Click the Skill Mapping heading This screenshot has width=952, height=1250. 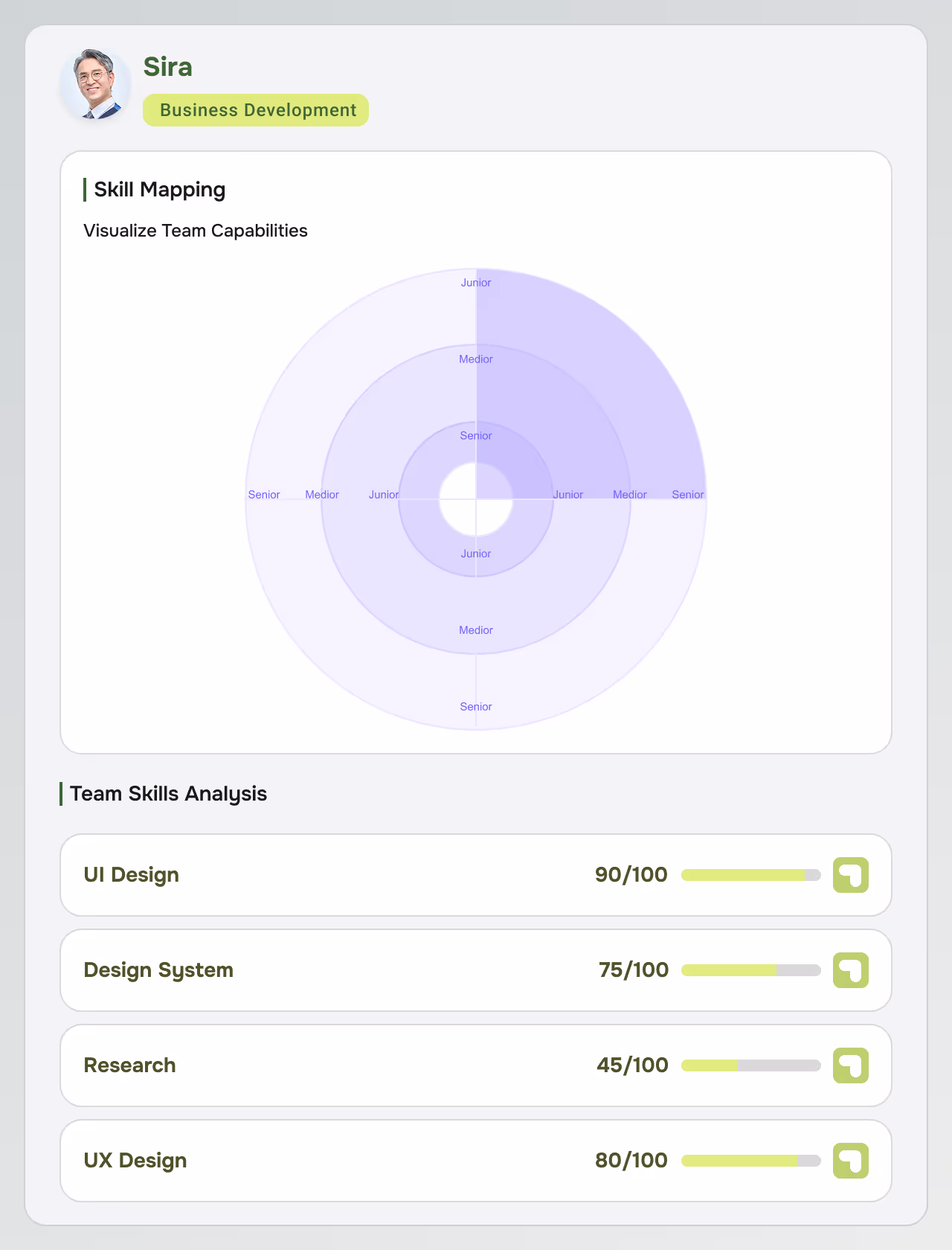click(x=160, y=190)
